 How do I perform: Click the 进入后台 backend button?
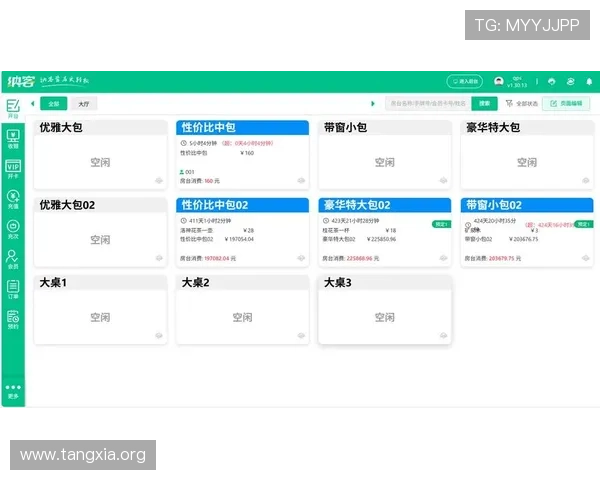(x=465, y=81)
